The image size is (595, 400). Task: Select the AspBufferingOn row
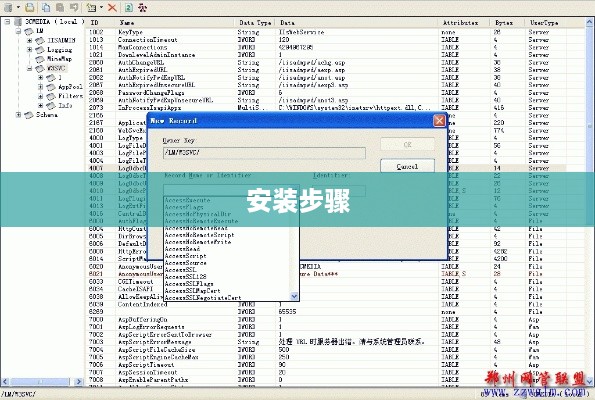click(326, 320)
